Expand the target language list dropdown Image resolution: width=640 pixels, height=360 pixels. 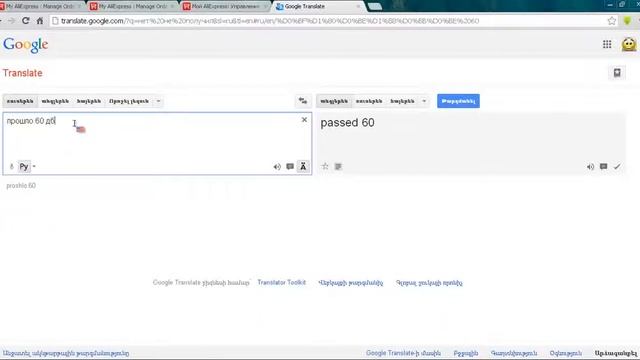coord(424,101)
